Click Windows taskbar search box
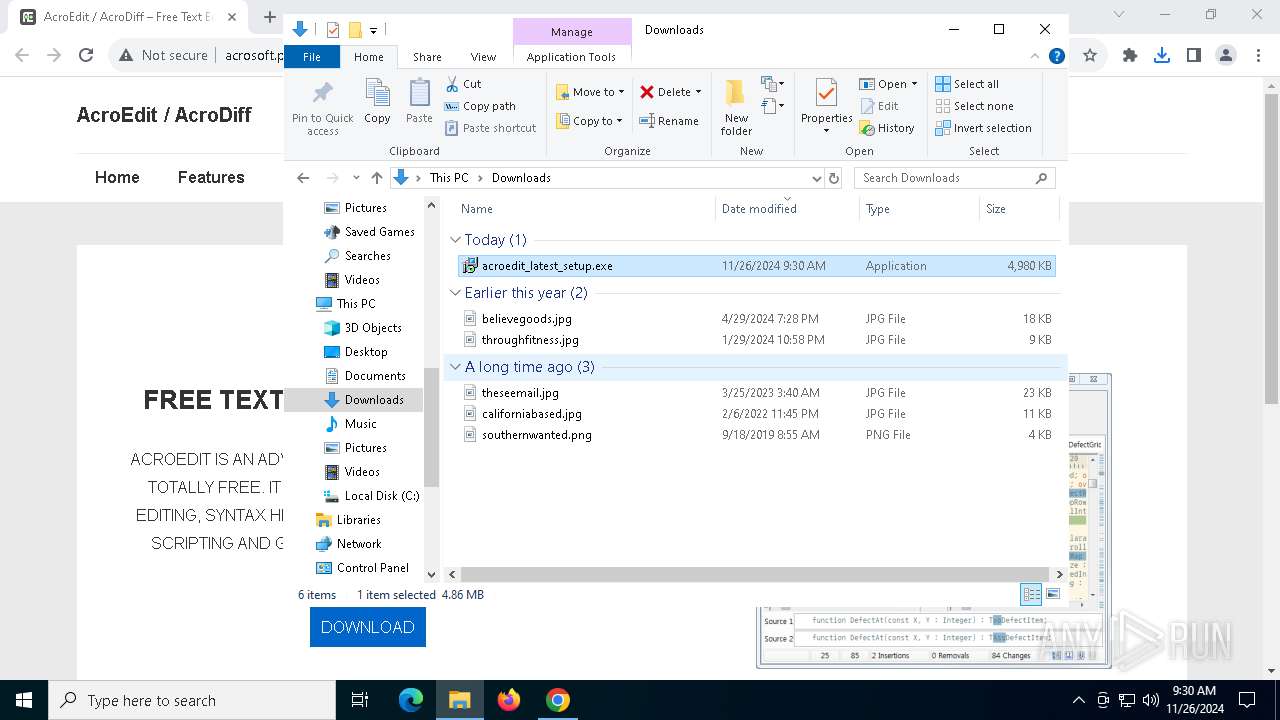The height and width of the screenshot is (720, 1280). pyautogui.click(x=192, y=700)
